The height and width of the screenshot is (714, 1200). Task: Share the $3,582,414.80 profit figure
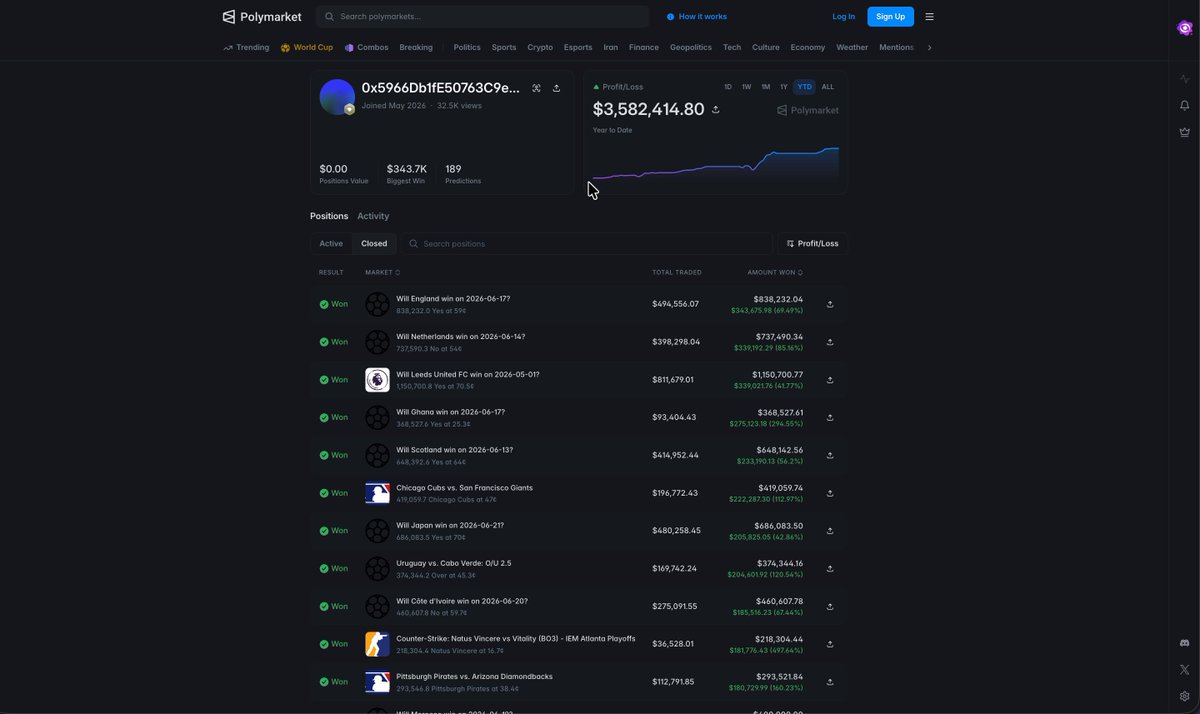tap(715, 110)
